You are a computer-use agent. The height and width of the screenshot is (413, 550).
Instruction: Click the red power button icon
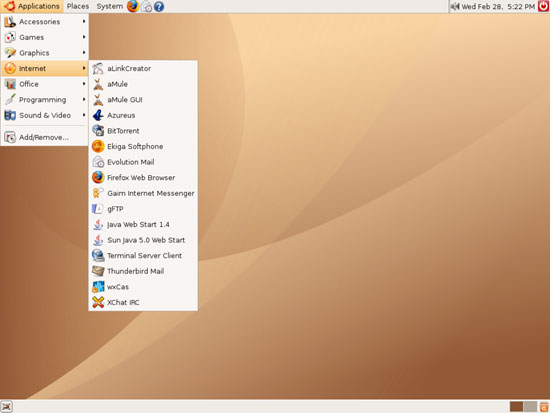(543, 6)
